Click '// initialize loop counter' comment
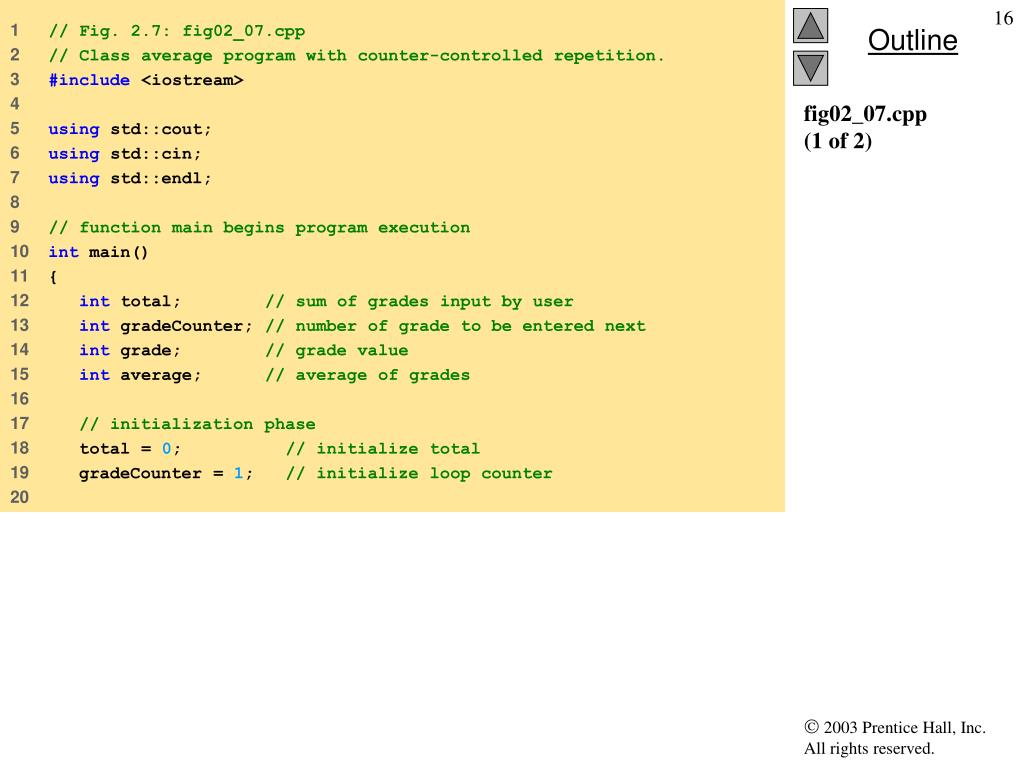 pos(419,473)
